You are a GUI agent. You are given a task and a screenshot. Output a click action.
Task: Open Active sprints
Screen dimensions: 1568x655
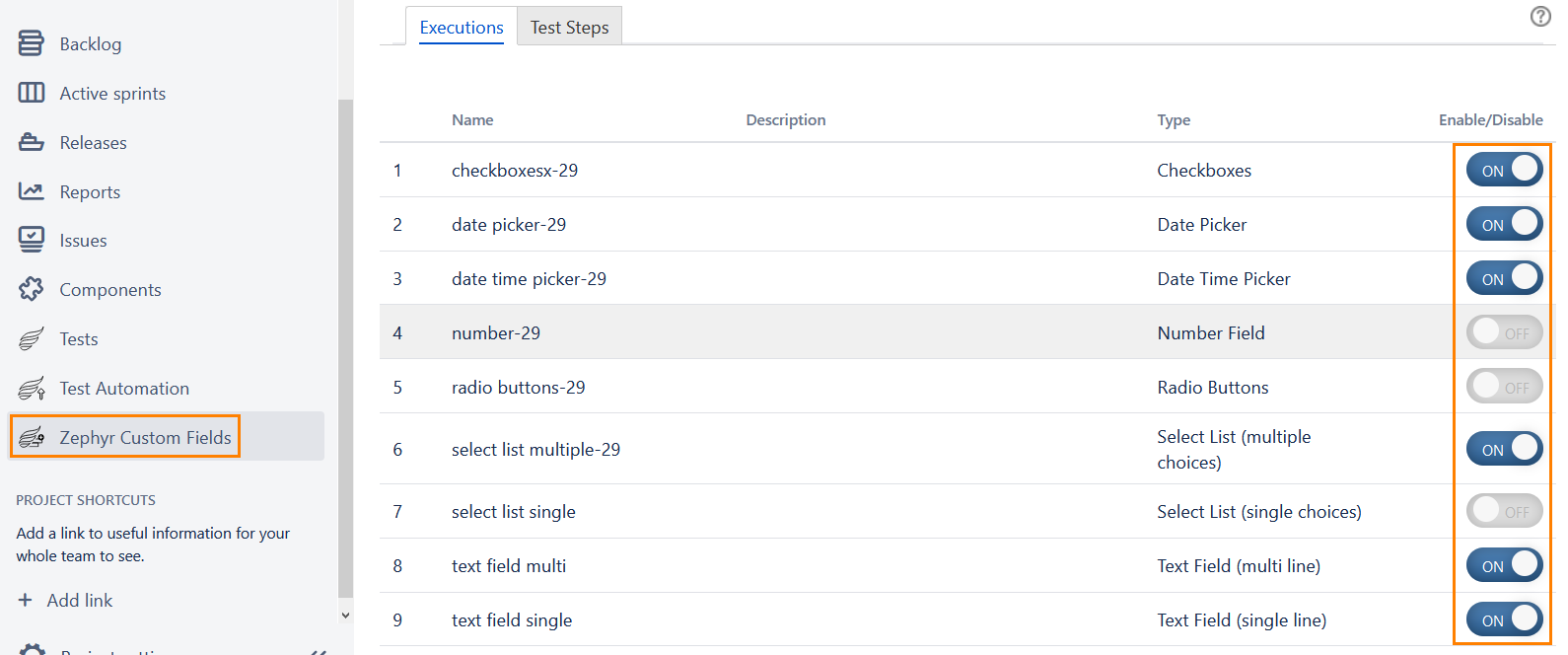pos(112,93)
